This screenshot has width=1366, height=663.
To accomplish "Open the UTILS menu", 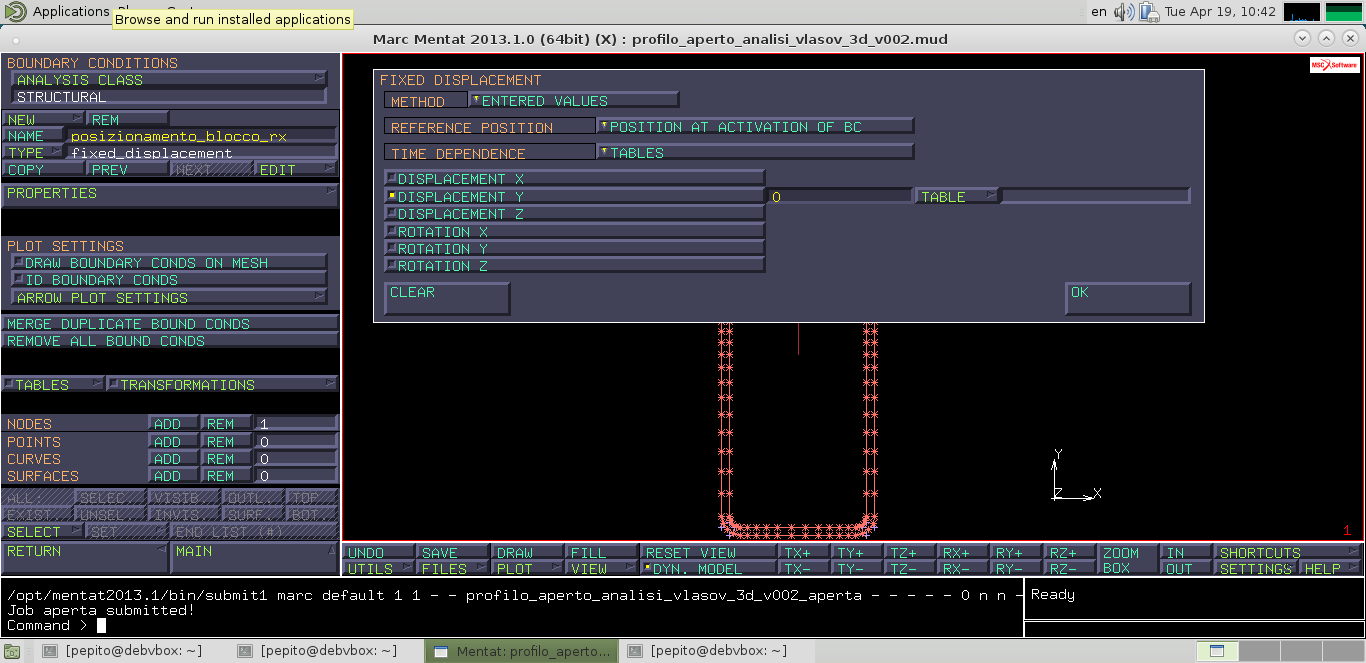I will click(x=380, y=569).
